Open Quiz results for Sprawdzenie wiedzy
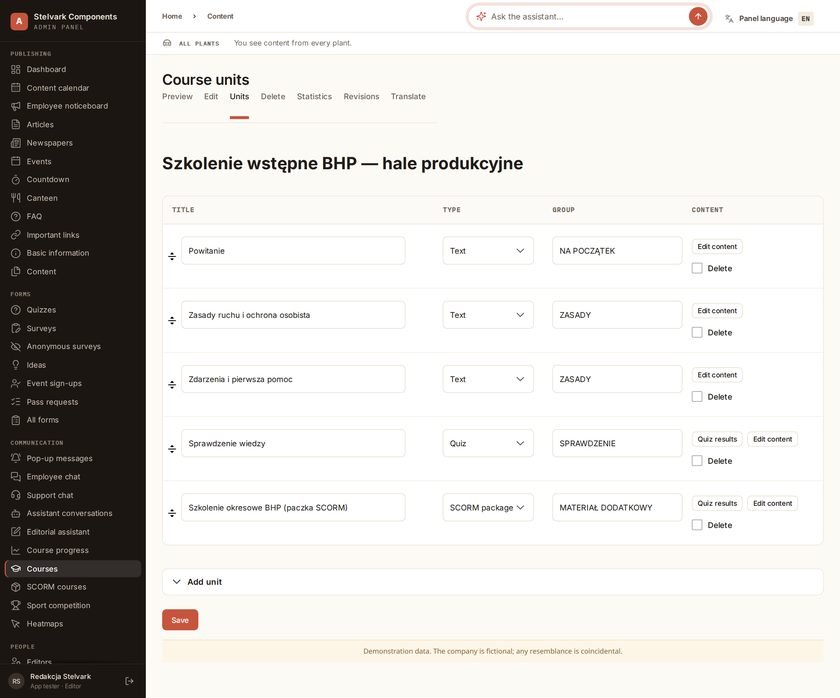 717,439
